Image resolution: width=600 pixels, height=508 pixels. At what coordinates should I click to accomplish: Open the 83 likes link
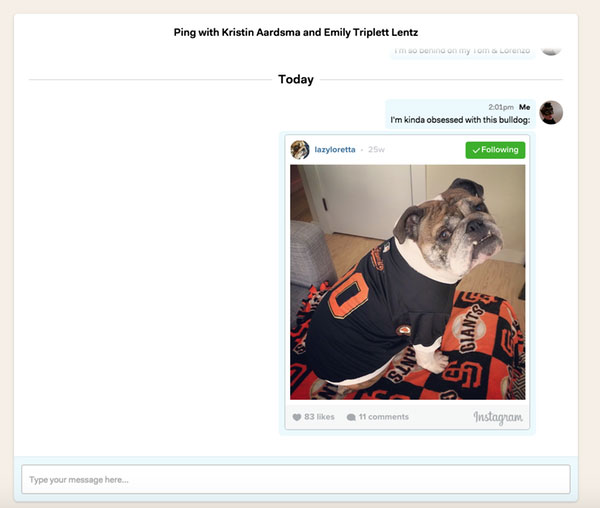coord(319,417)
